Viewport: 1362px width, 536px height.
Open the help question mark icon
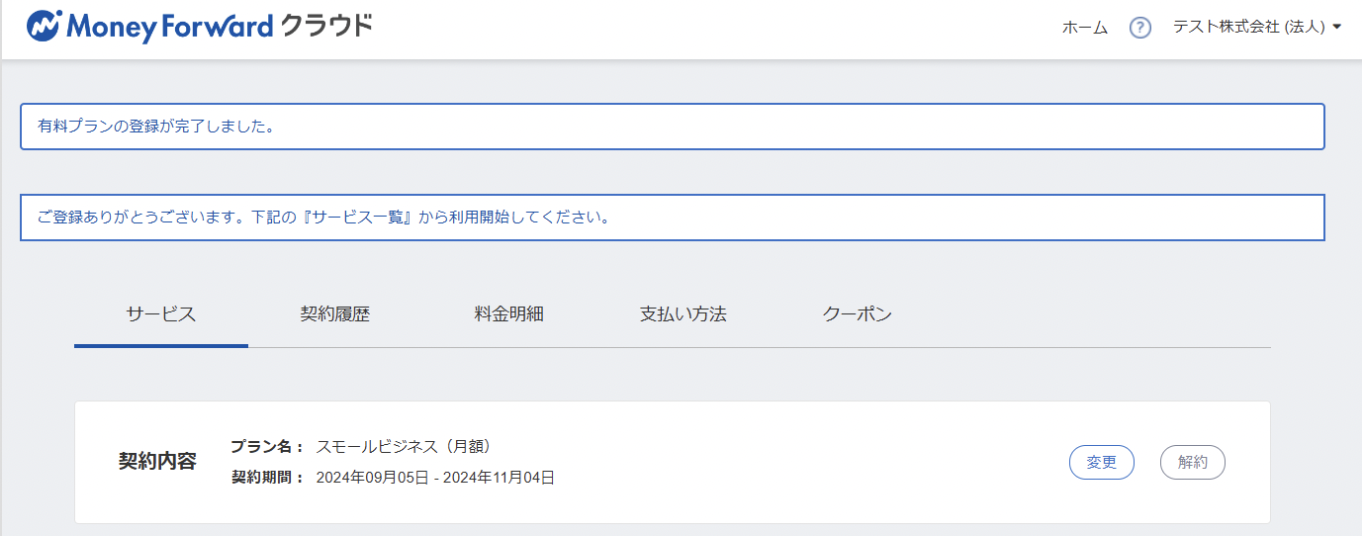[x=1140, y=28]
